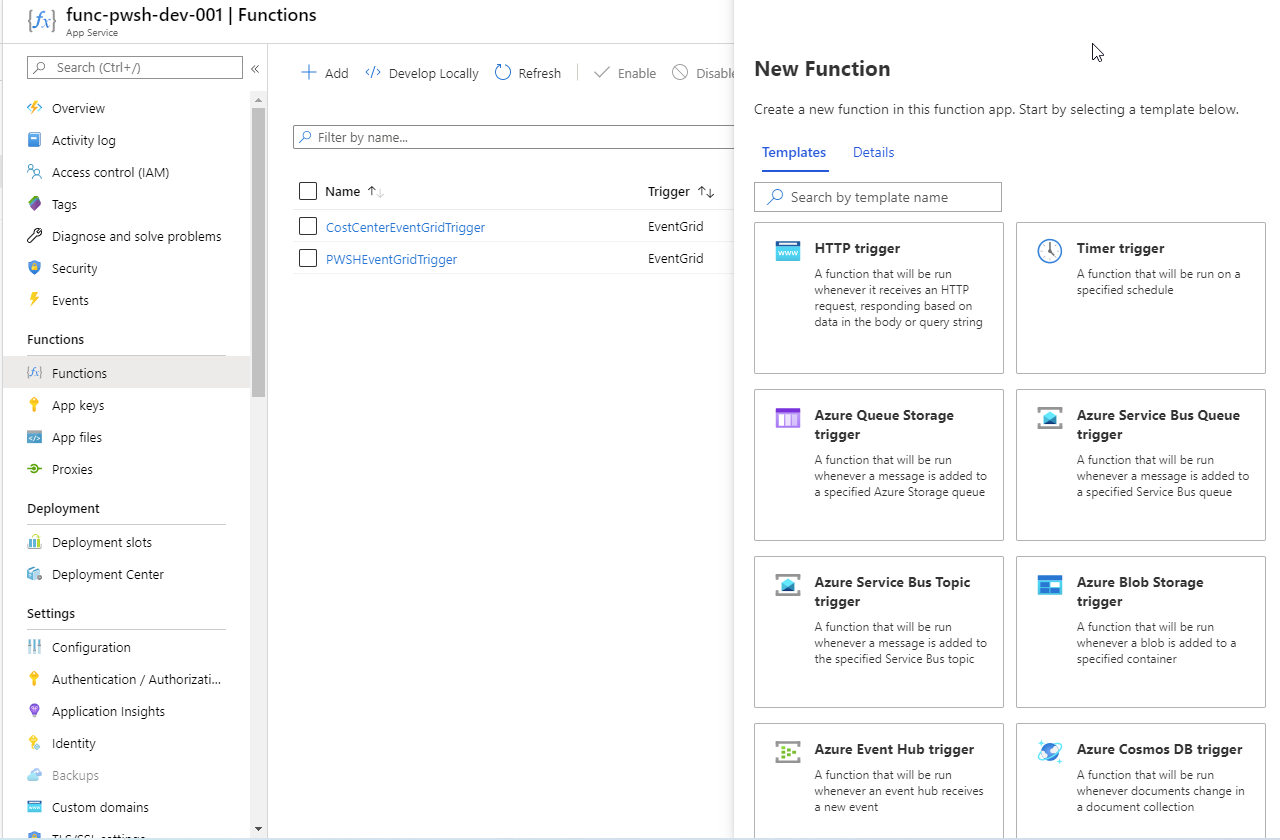Click EventGrid cell in the CostCenterEventGridTrigger row
Screen dimensions: 1280x840
[x=675, y=227]
